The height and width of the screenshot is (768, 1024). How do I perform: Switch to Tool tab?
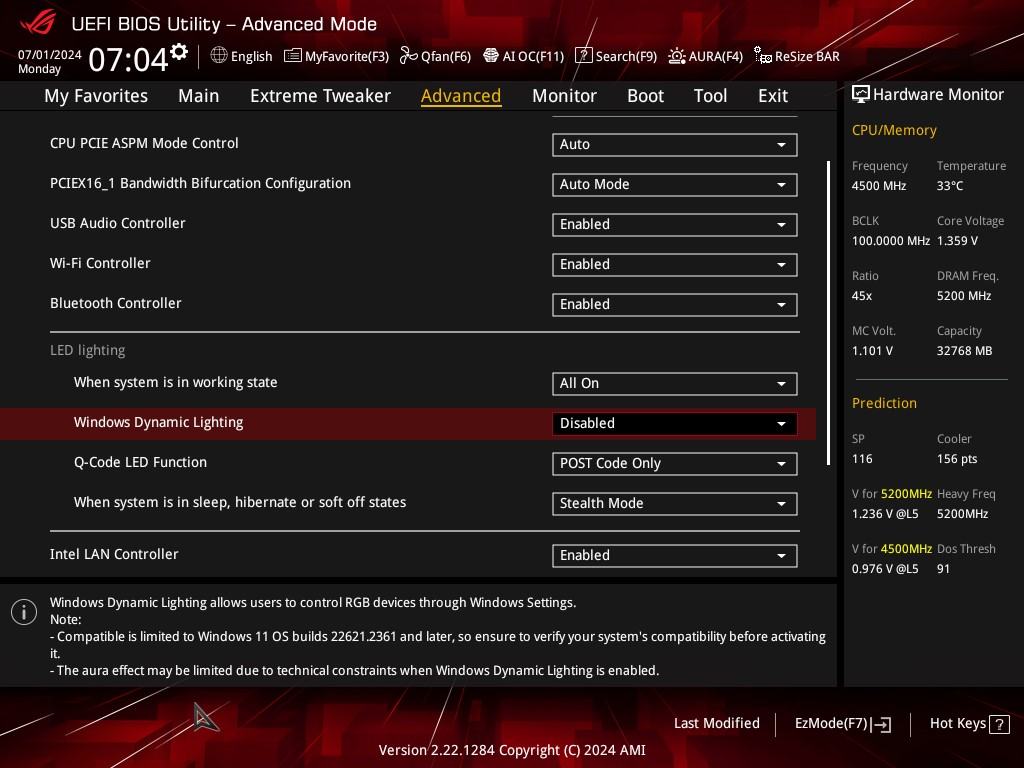coord(711,96)
